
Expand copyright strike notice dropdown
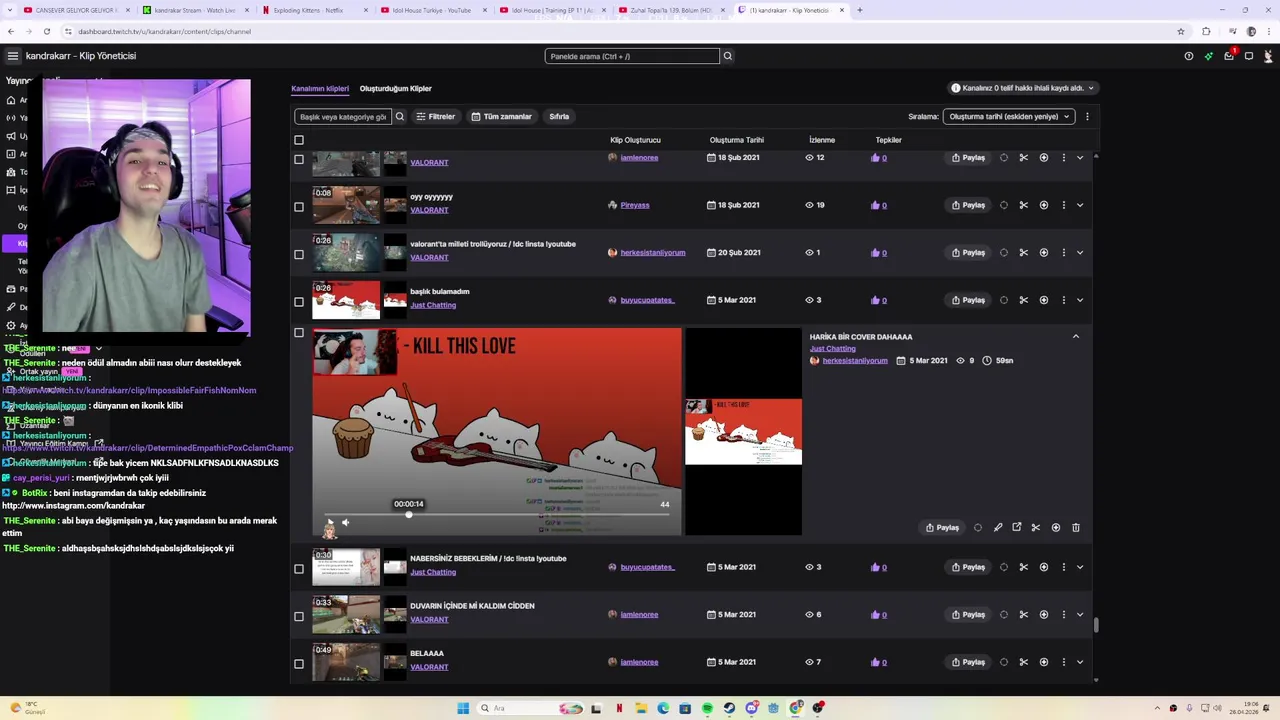pyautogui.click(x=1022, y=88)
